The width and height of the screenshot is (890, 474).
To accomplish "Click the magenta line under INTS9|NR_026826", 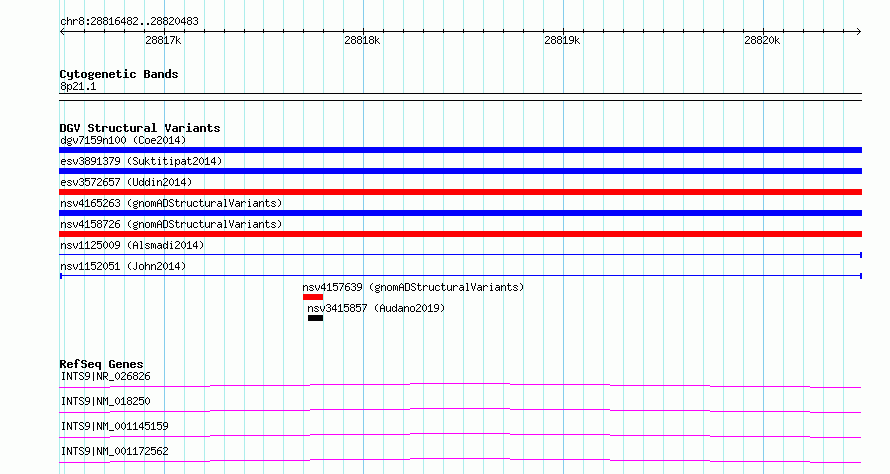I will (460, 386).
